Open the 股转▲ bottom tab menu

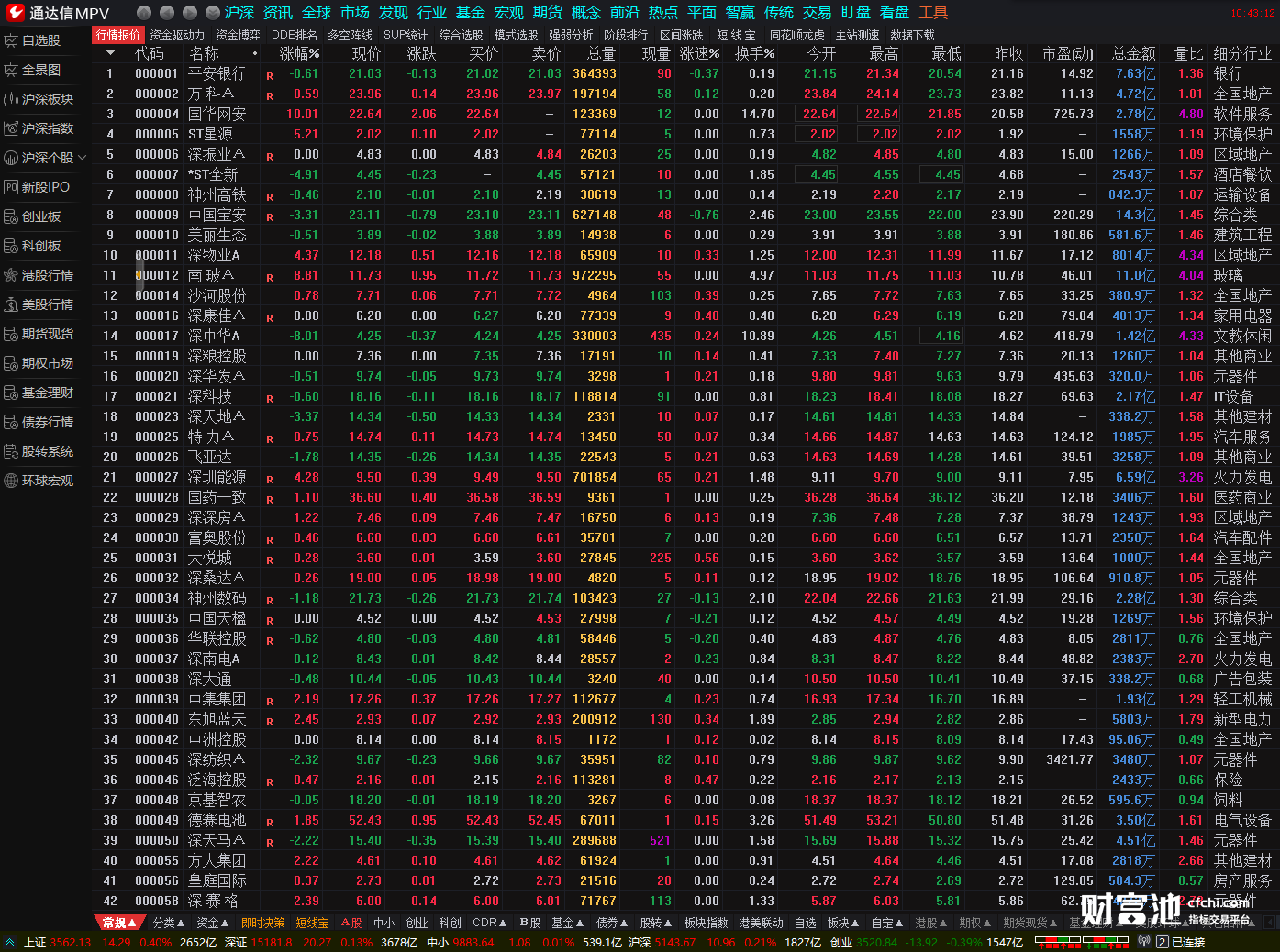point(656,923)
